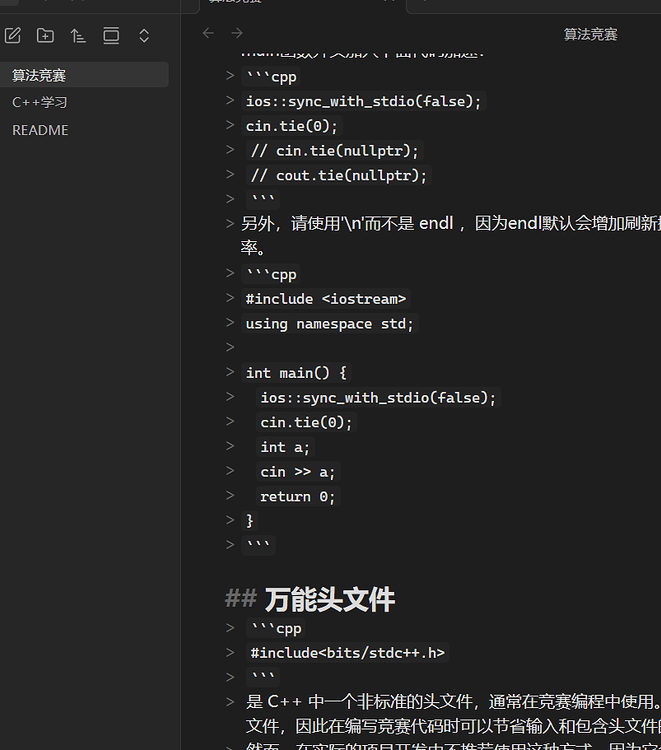Click the line return 0;

[x=297, y=497]
